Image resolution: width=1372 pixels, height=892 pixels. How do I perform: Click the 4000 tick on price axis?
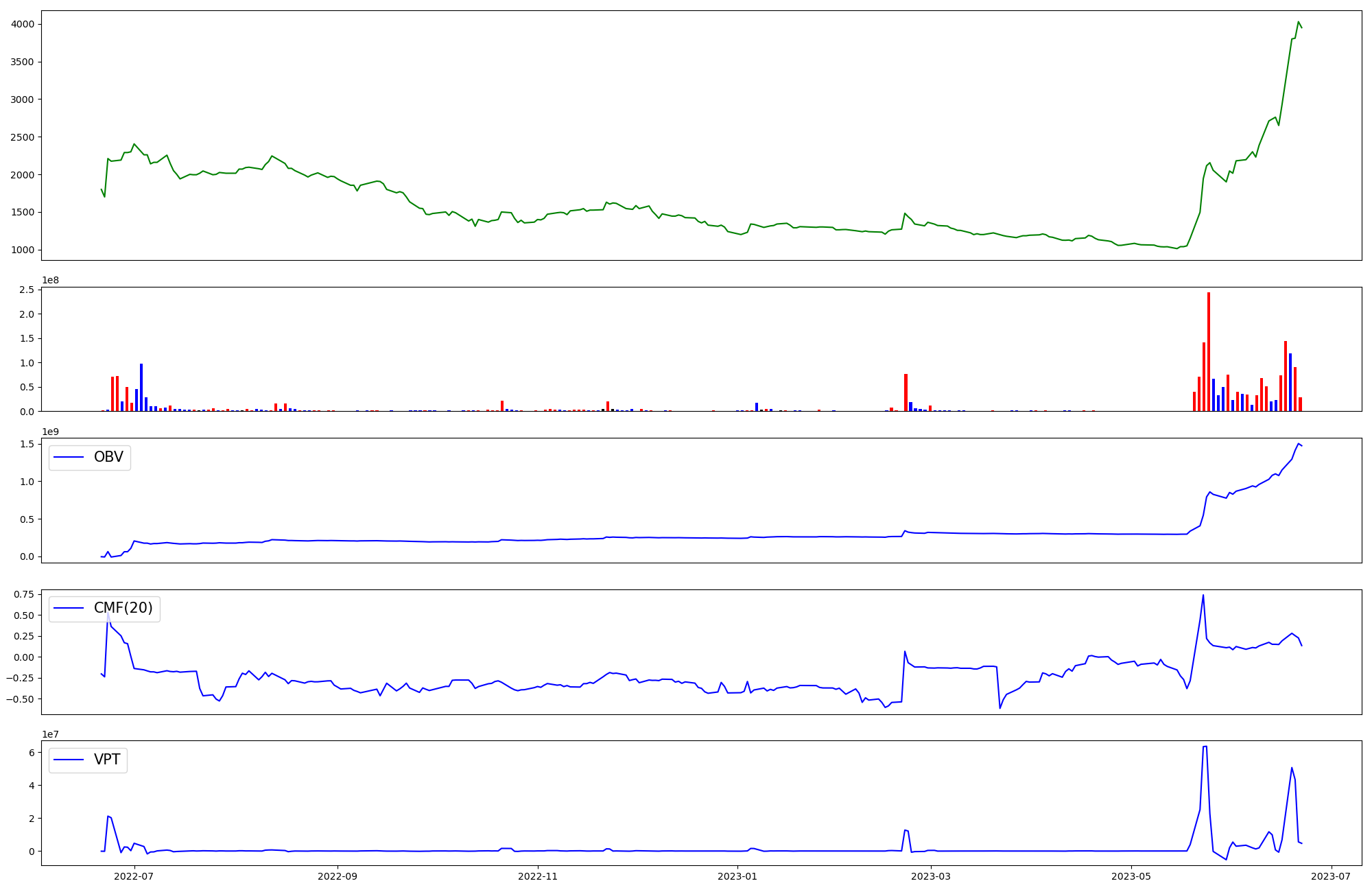(23, 25)
